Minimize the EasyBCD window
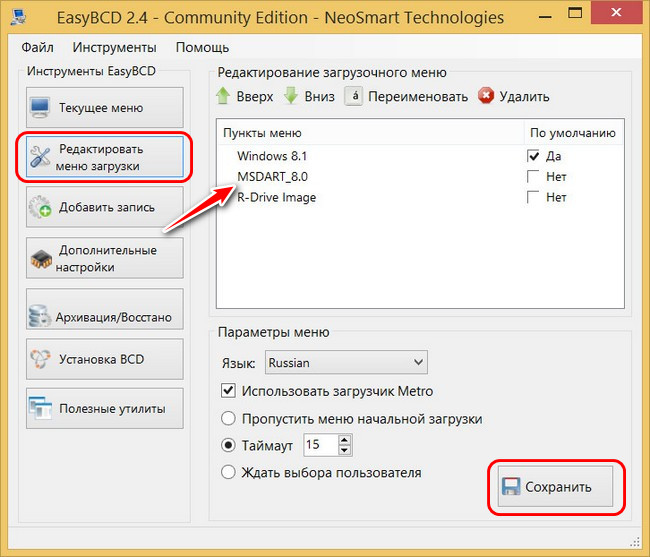Screen dimensions: 650x557 [545, 17]
